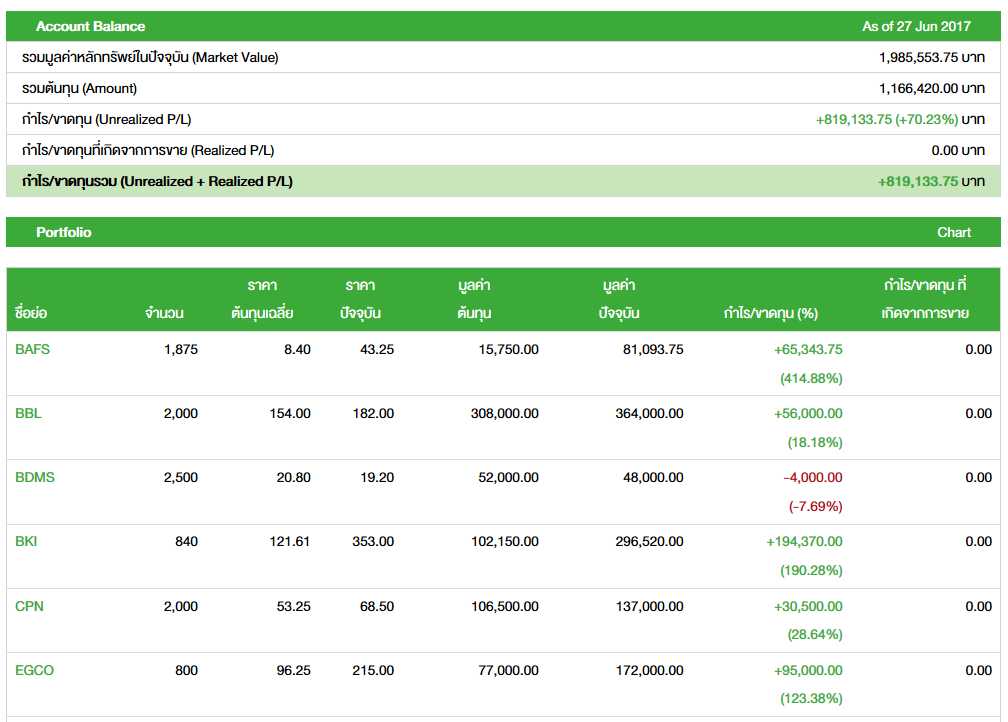
Task: Click BAFS average cost 8.40
Action: [x=297, y=349]
